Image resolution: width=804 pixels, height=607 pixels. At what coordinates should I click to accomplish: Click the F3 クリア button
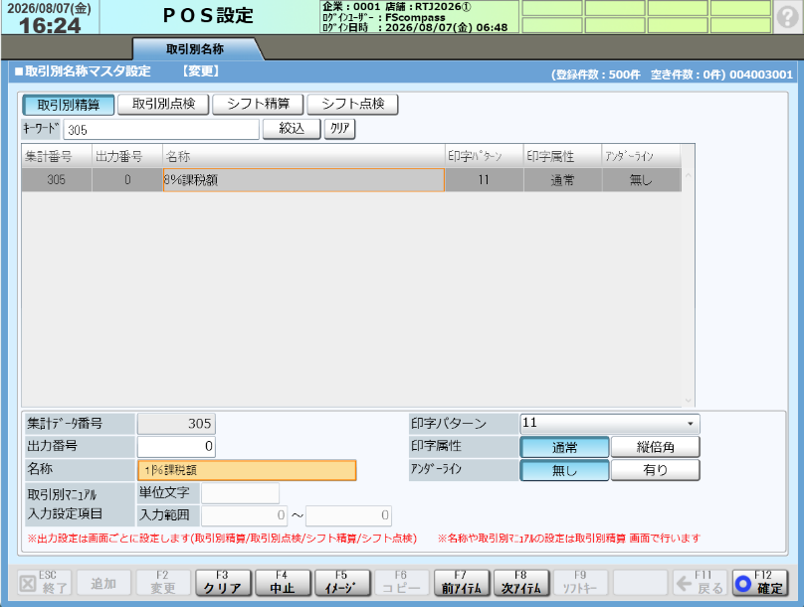(x=223, y=583)
